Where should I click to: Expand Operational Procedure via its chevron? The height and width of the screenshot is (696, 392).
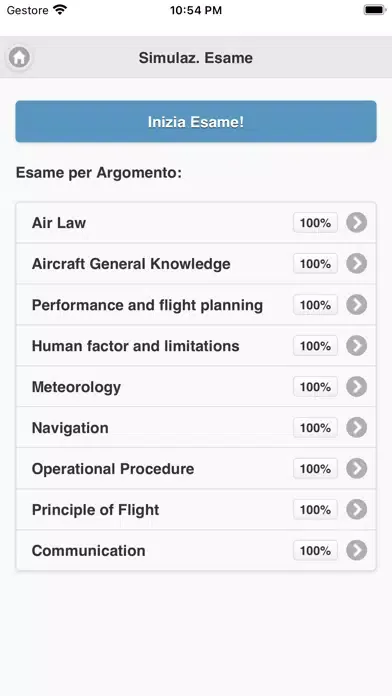356,469
